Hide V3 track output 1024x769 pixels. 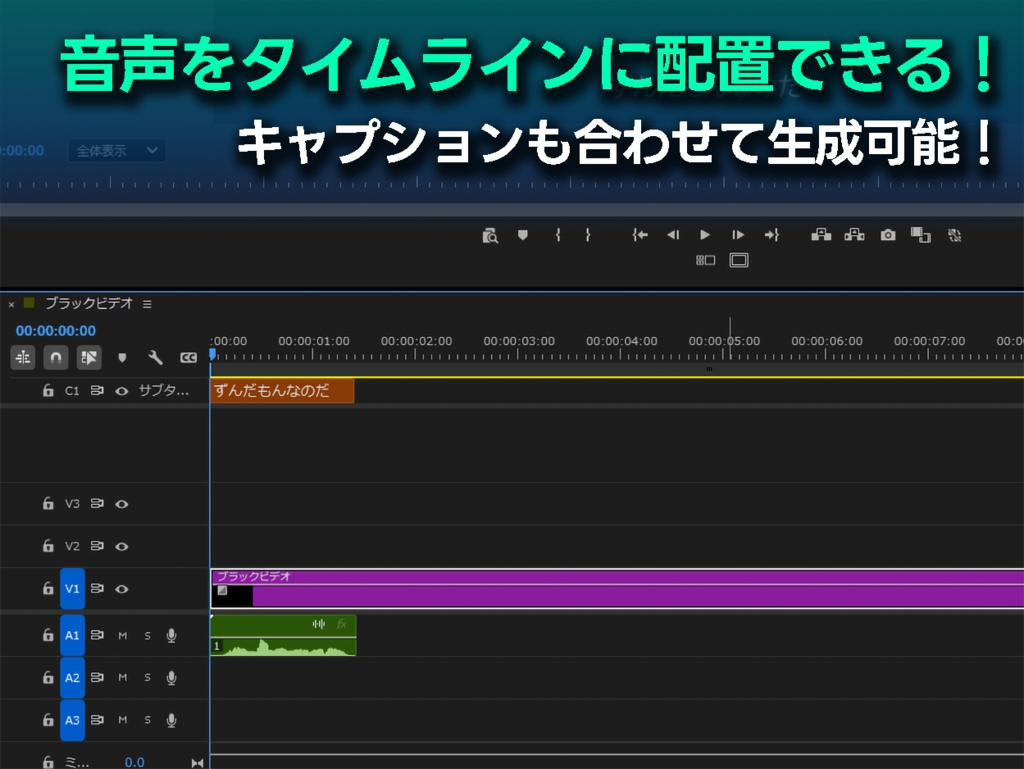[x=121, y=504]
